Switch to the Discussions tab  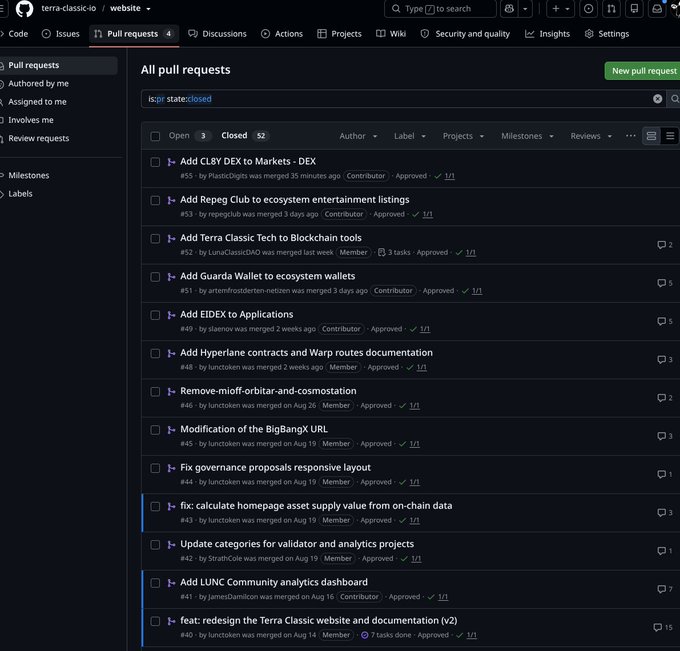[x=217, y=34]
